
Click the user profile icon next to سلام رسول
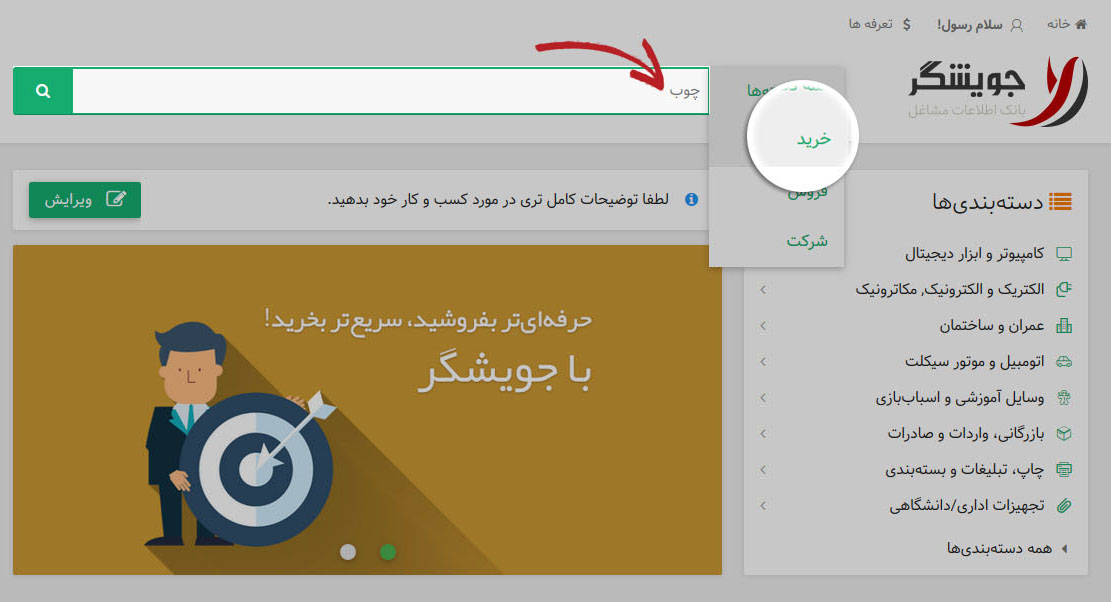coord(1017,25)
